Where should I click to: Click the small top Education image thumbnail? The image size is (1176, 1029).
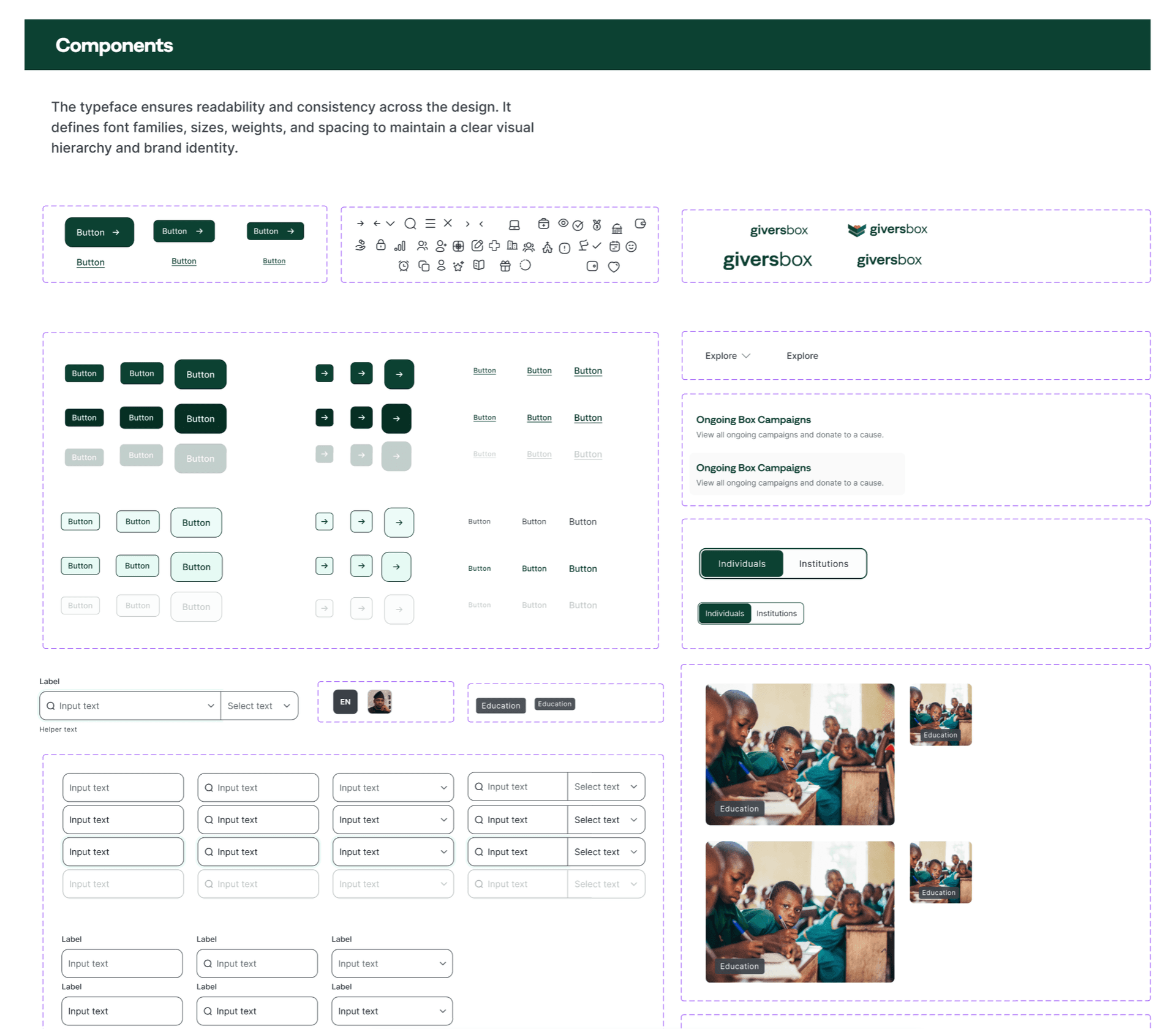click(x=940, y=714)
